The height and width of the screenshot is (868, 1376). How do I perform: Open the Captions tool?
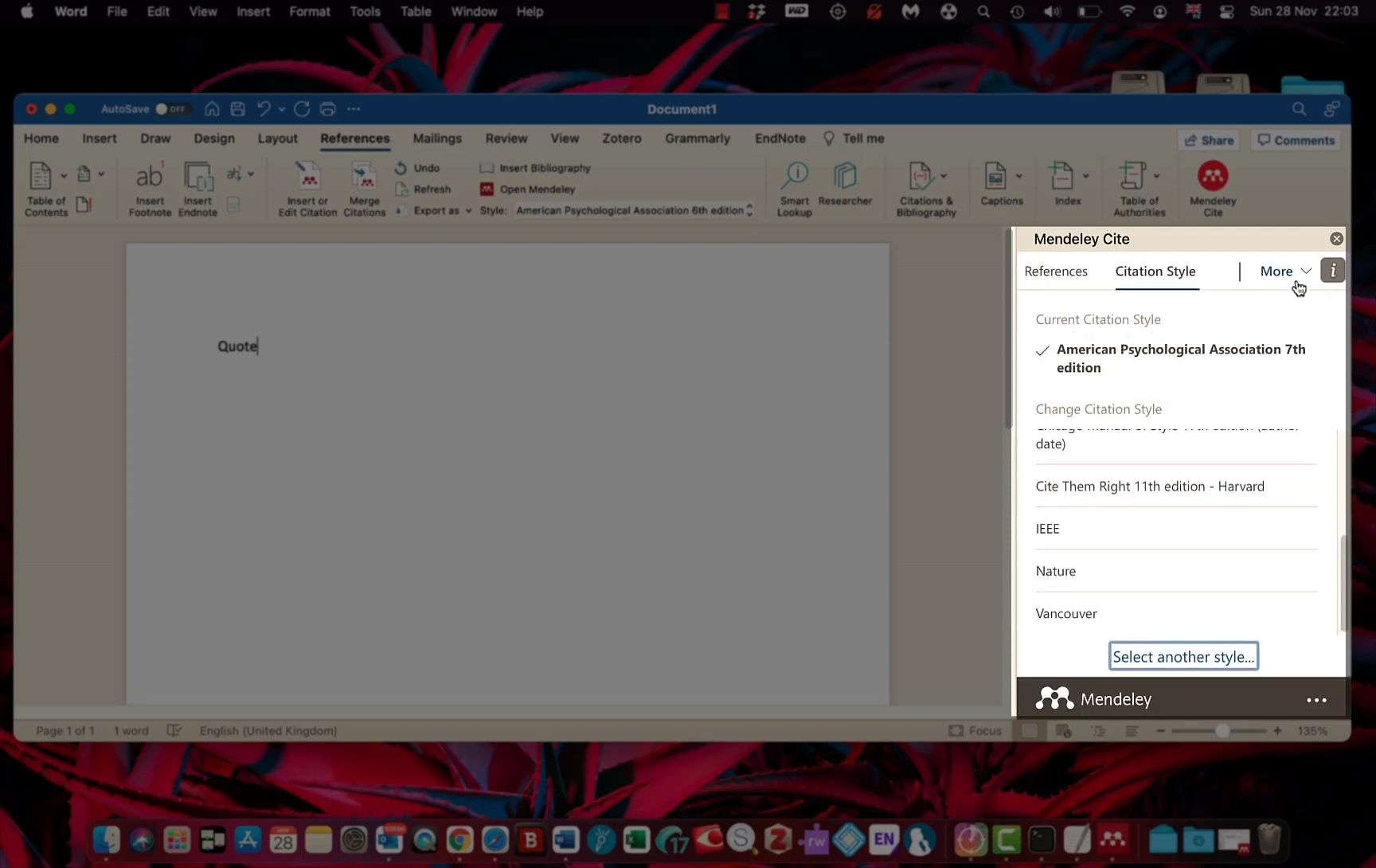click(x=1001, y=184)
